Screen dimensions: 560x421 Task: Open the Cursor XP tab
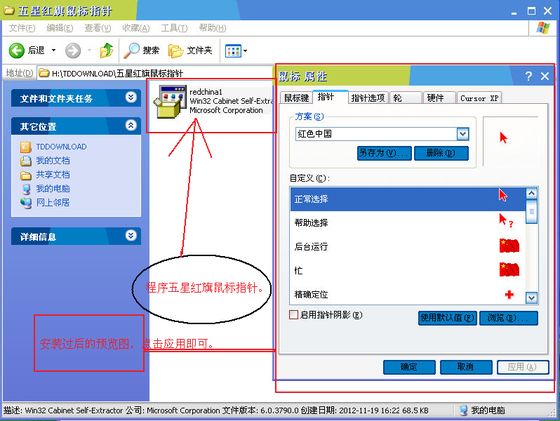[479, 98]
